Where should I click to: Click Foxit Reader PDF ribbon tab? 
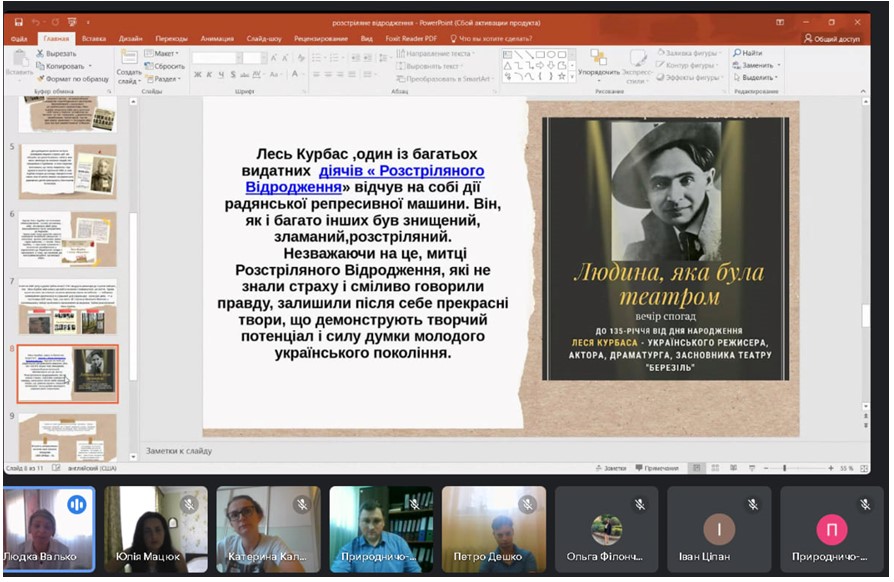click(x=411, y=39)
